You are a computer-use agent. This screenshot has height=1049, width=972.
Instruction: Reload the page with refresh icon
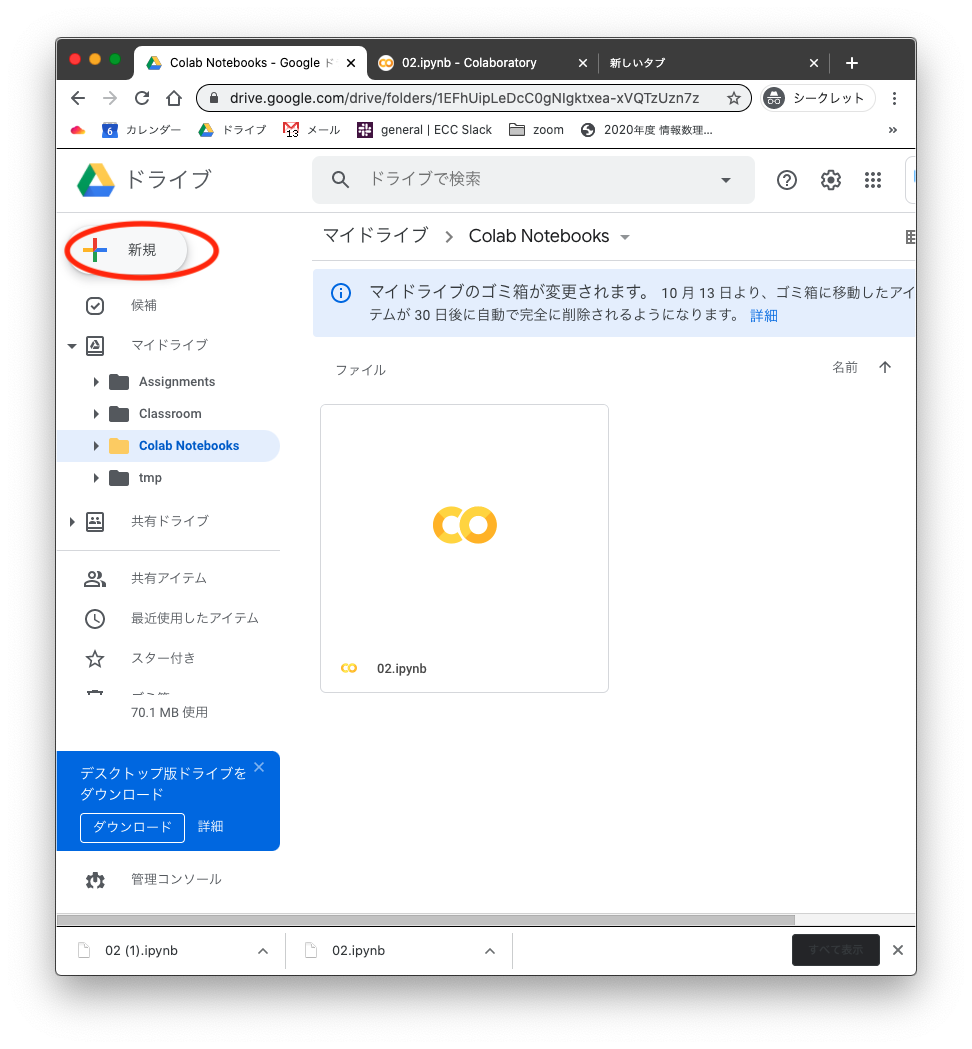pyautogui.click(x=142, y=98)
